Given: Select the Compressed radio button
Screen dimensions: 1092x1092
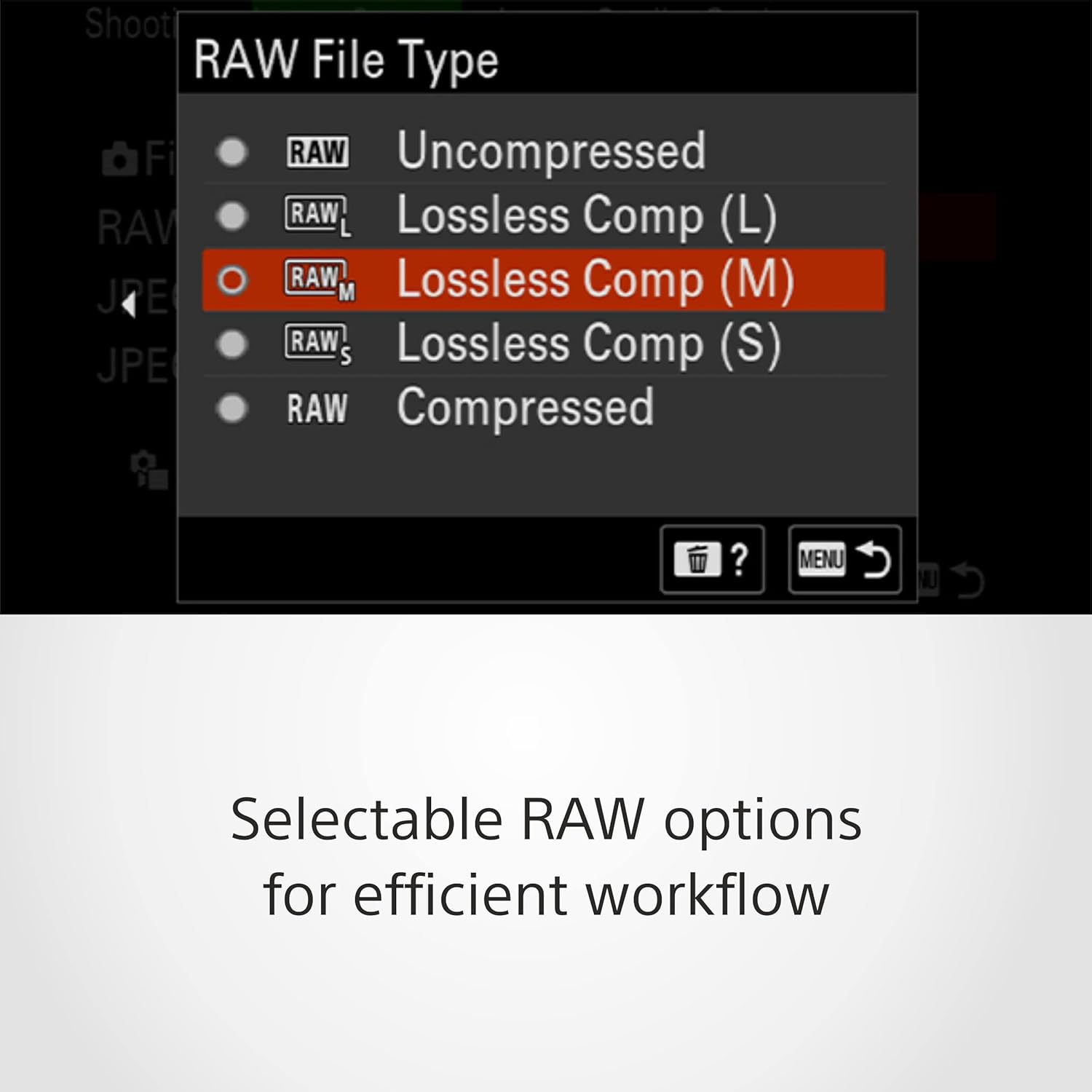Looking at the screenshot, I should click(232, 408).
